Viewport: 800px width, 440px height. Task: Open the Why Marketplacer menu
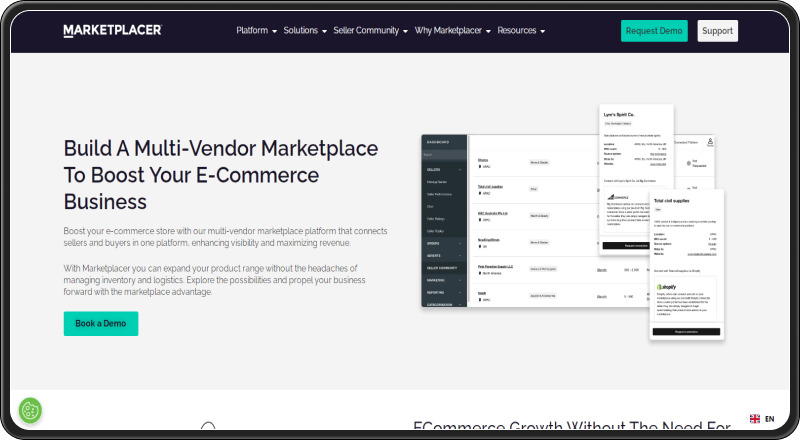pyautogui.click(x=452, y=31)
